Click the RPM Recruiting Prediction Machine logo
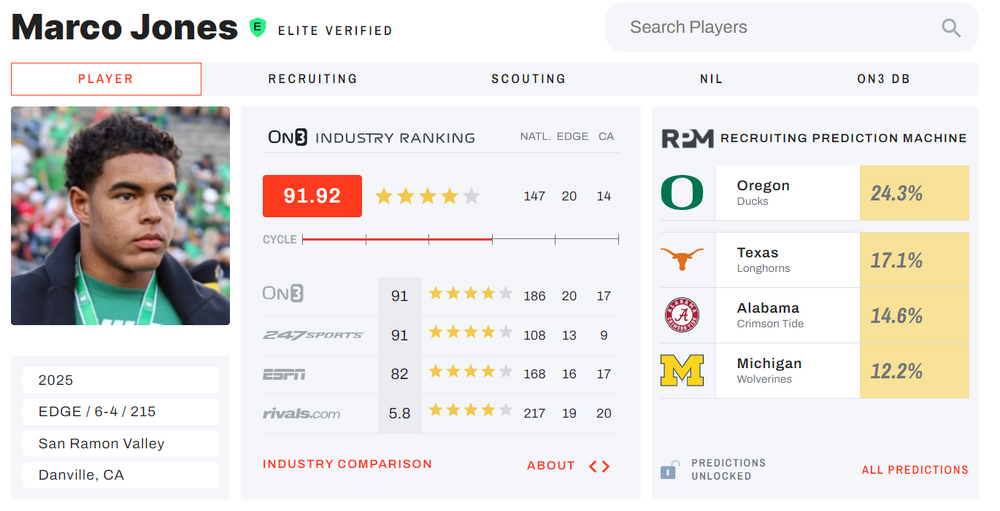The width and height of the screenshot is (1000, 511). pyautogui.click(x=687, y=138)
